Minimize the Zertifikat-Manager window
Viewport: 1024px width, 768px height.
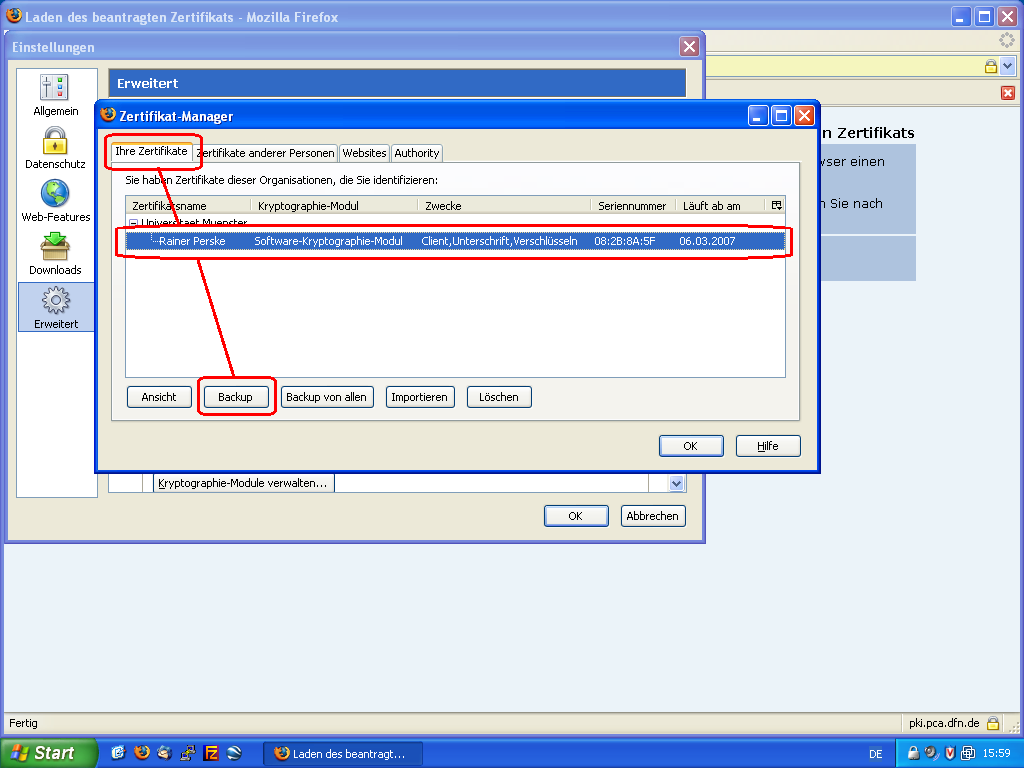coord(758,116)
